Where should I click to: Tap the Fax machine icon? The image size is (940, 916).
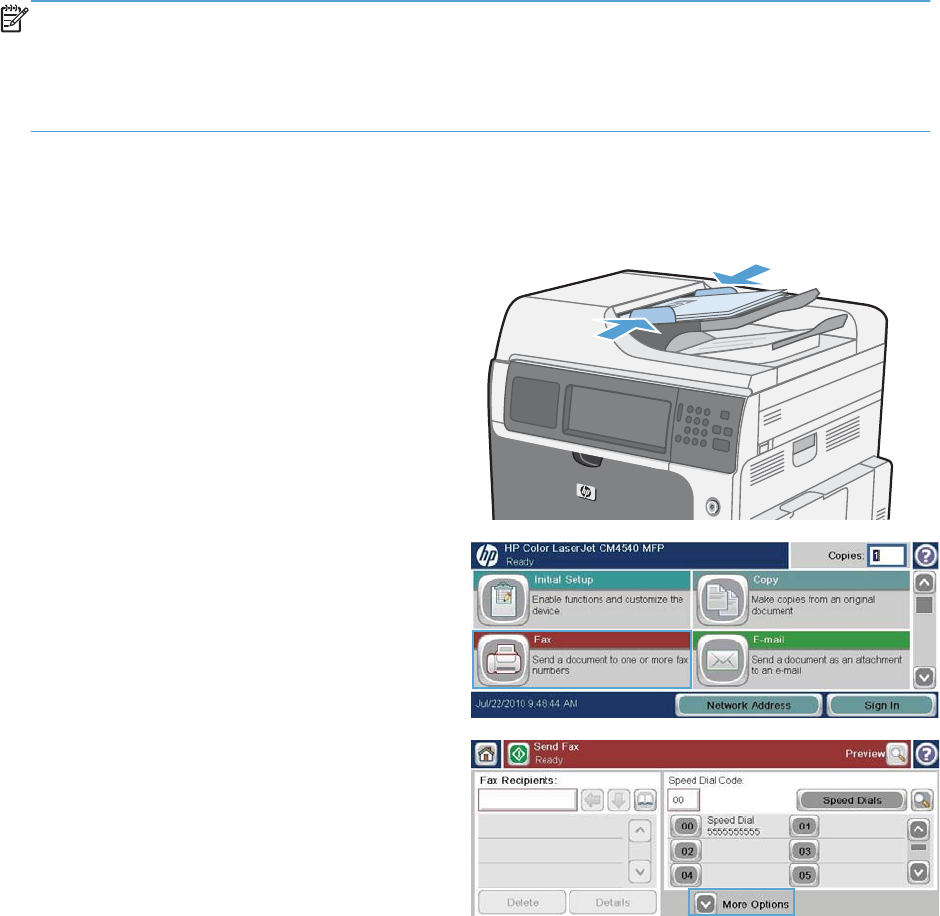502,660
